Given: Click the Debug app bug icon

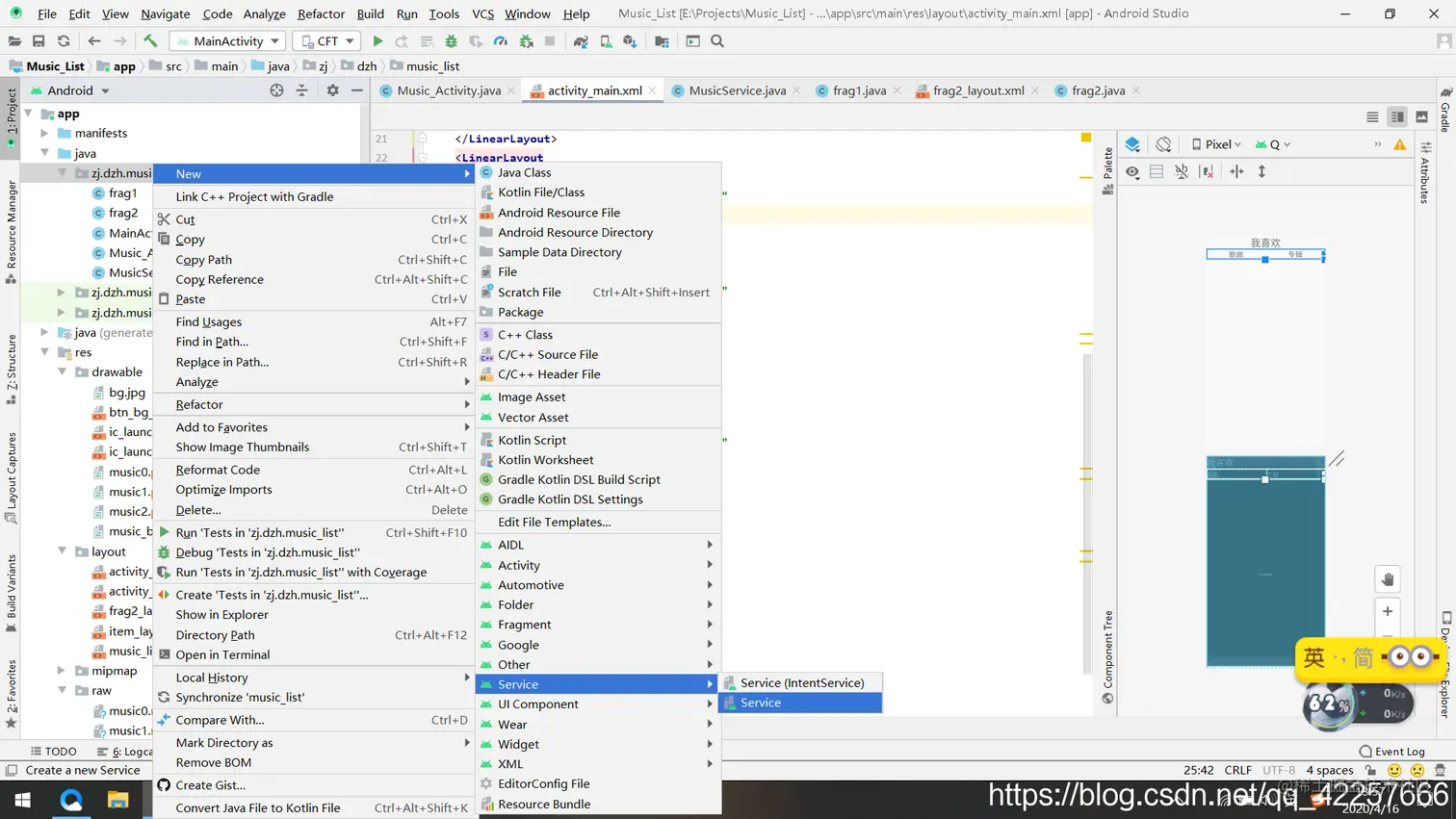Looking at the screenshot, I should [451, 41].
